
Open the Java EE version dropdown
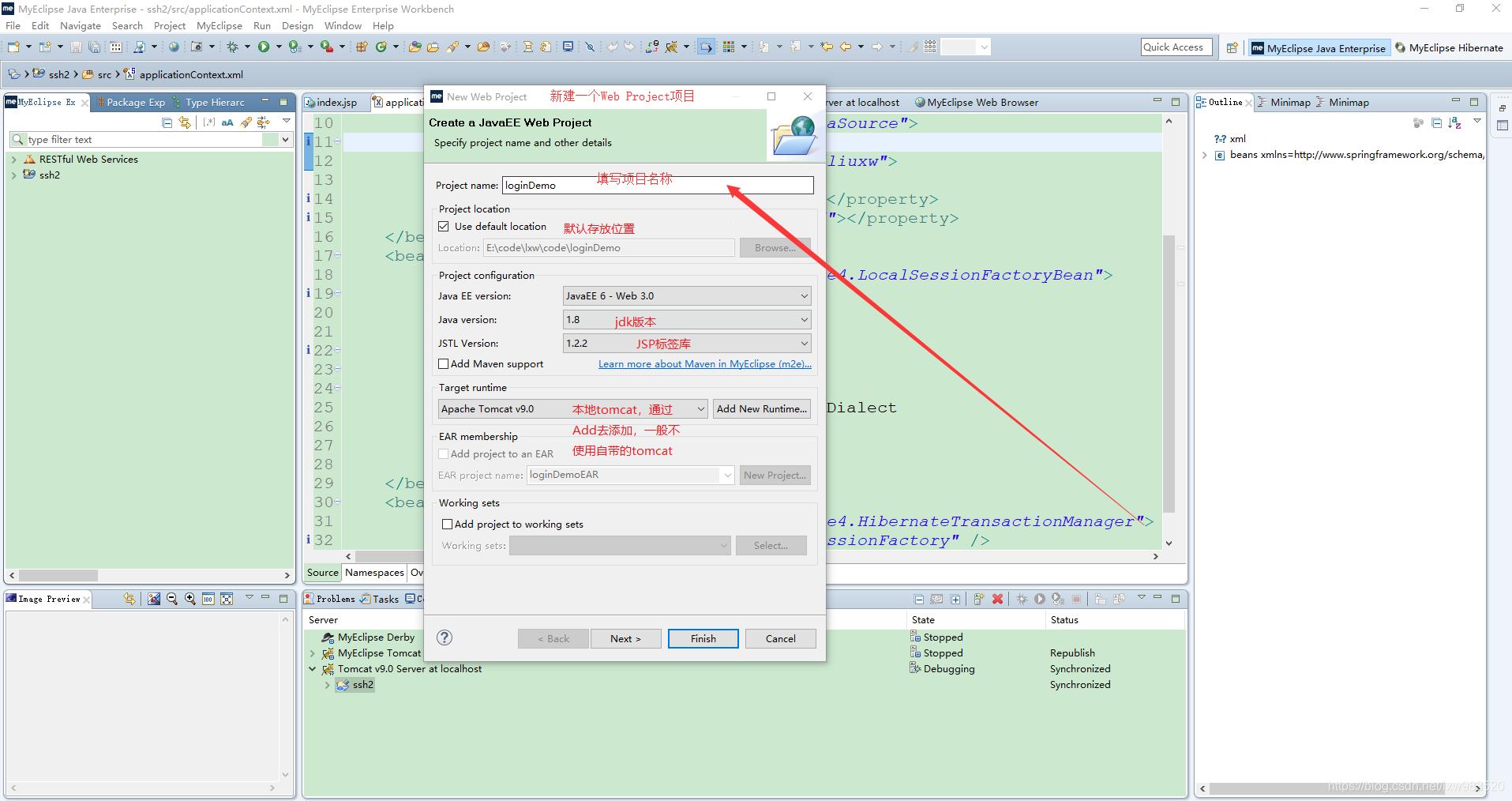tap(686, 295)
